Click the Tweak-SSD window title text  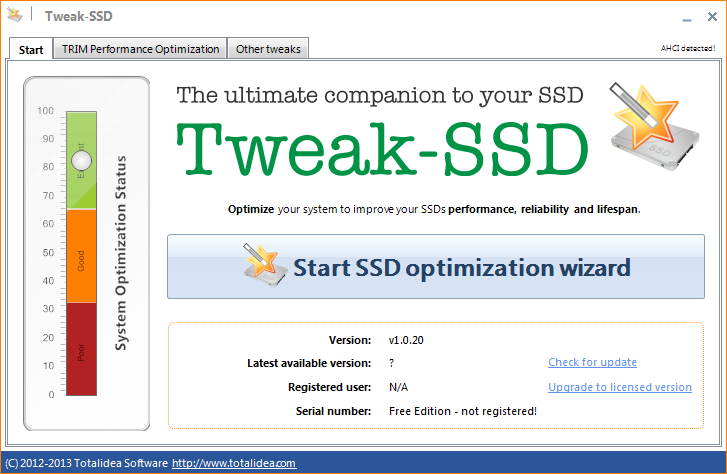(x=78, y=16)
